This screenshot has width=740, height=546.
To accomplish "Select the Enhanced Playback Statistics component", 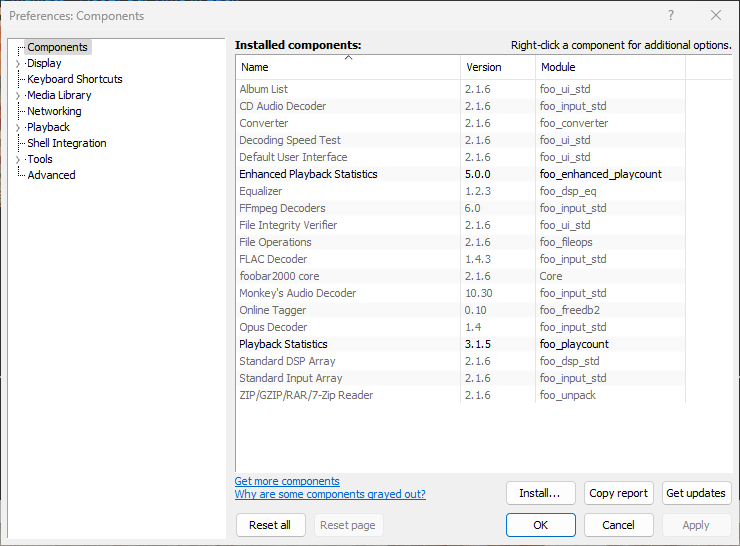I will [308, 174].
